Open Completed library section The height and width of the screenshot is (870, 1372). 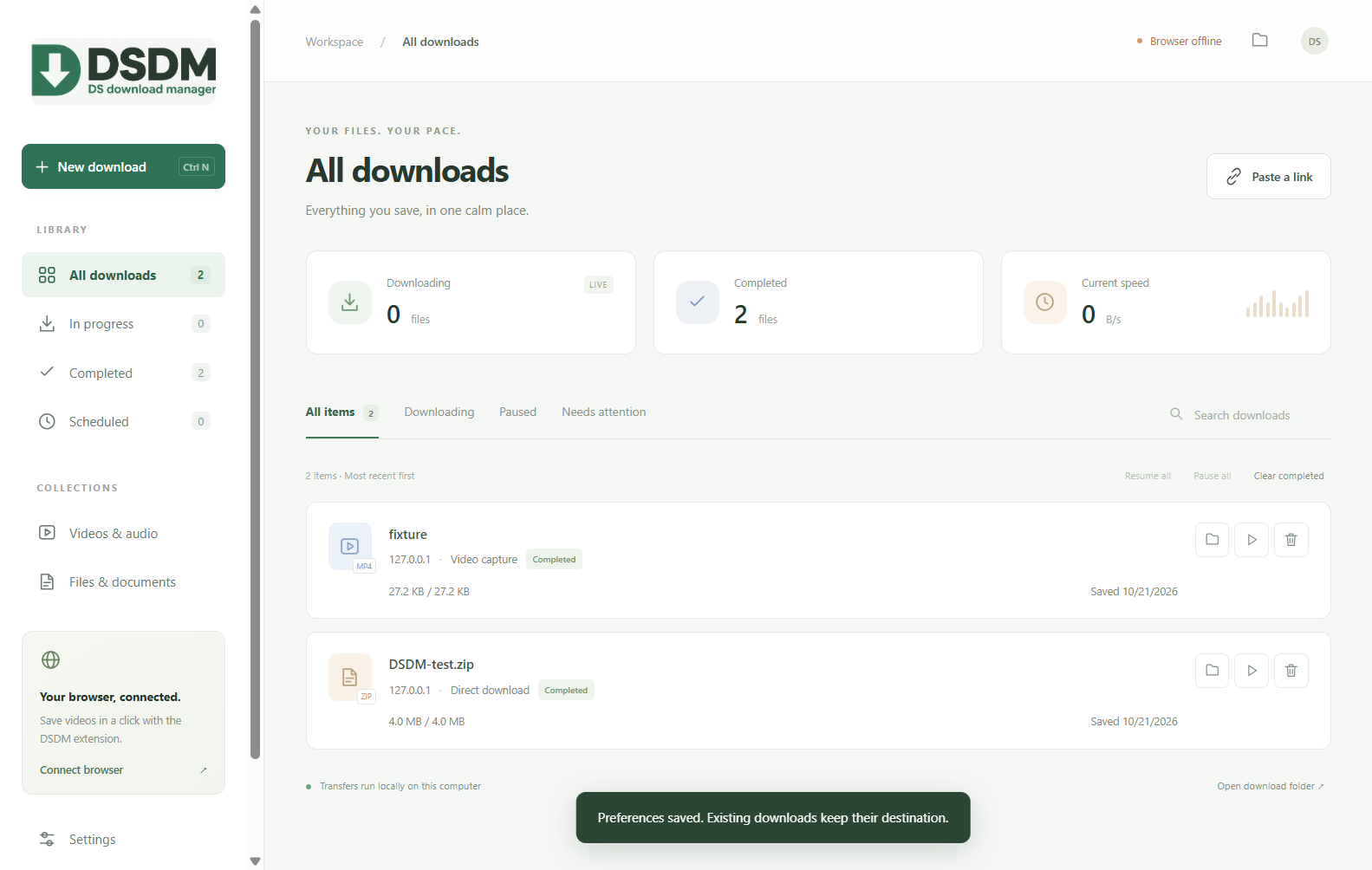[123, 373]
